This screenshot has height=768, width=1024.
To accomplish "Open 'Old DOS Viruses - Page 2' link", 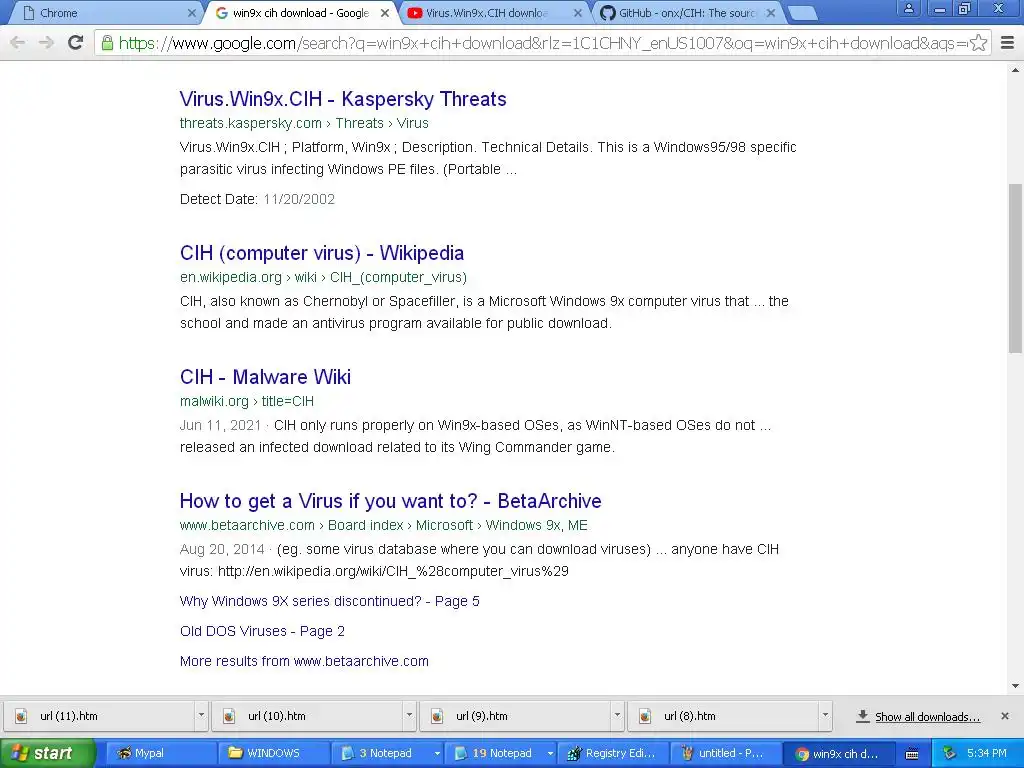I will (x=262, y=632).
